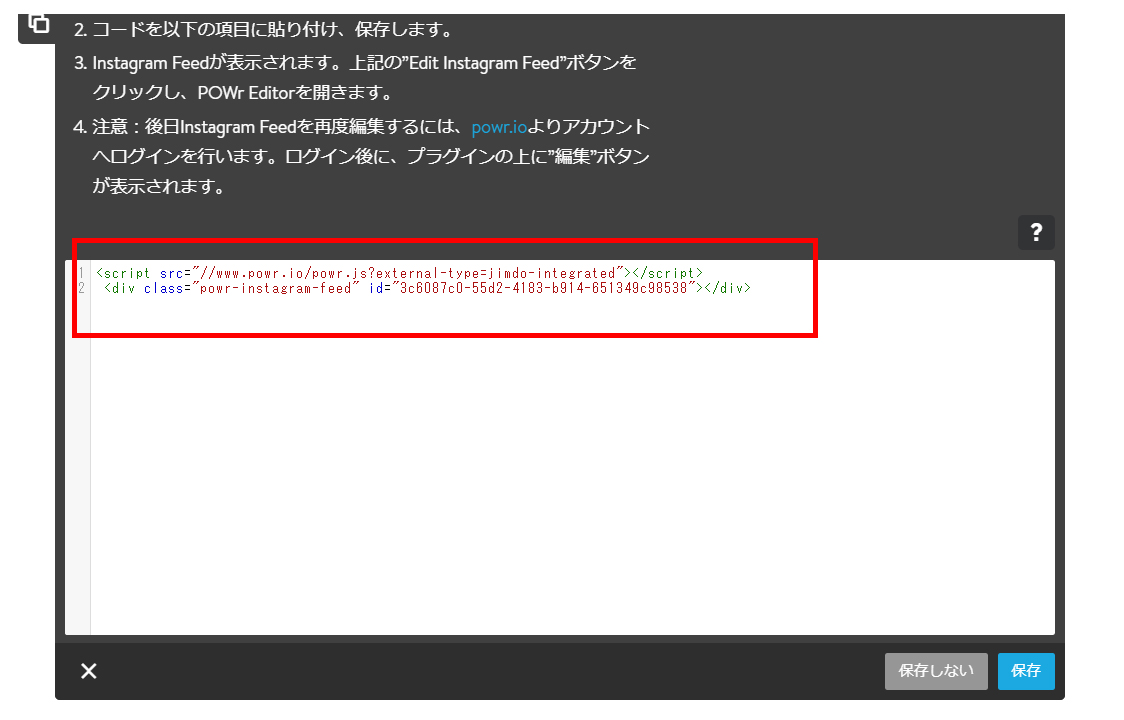1124x720 pixels.
Task: Click the closing </div> tag
Action: click(727, 288)
